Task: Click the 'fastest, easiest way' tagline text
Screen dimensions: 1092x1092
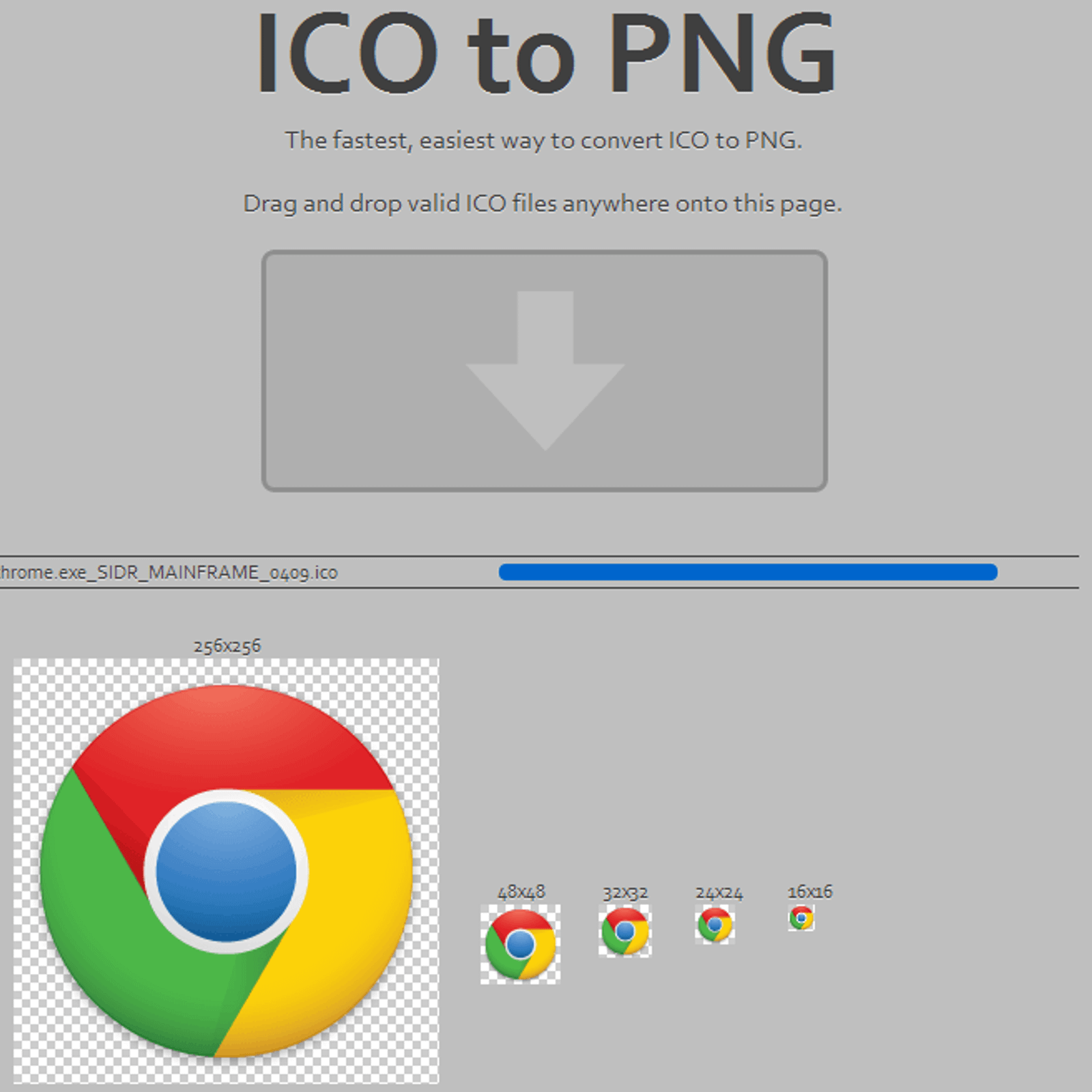Action: pyautogui.click(x=544, y=140)
